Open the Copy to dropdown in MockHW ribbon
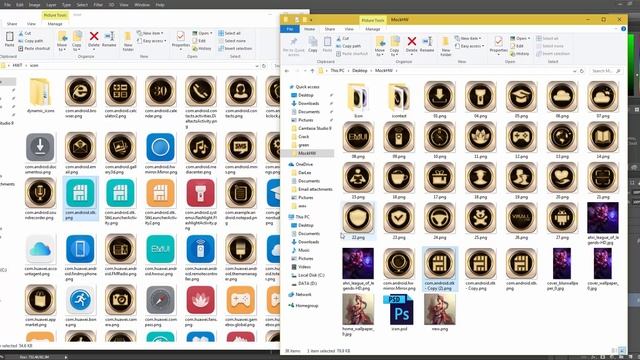The width and height of the screenshot is (640, 360). coord(395,54)
